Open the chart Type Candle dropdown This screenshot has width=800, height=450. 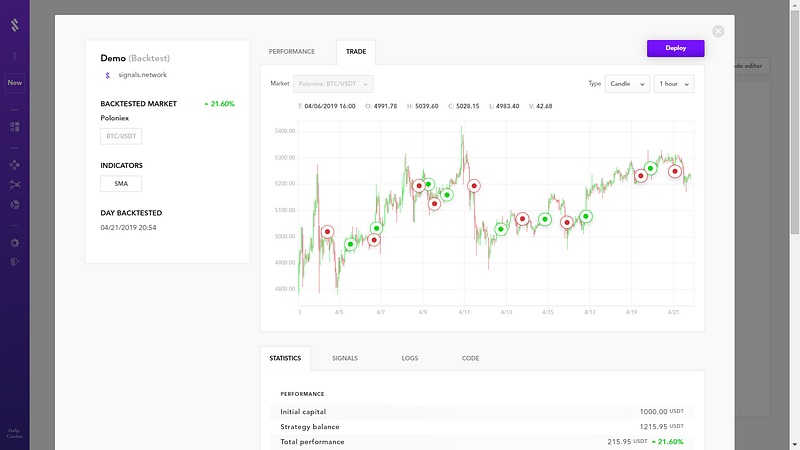tap(627, 84)
